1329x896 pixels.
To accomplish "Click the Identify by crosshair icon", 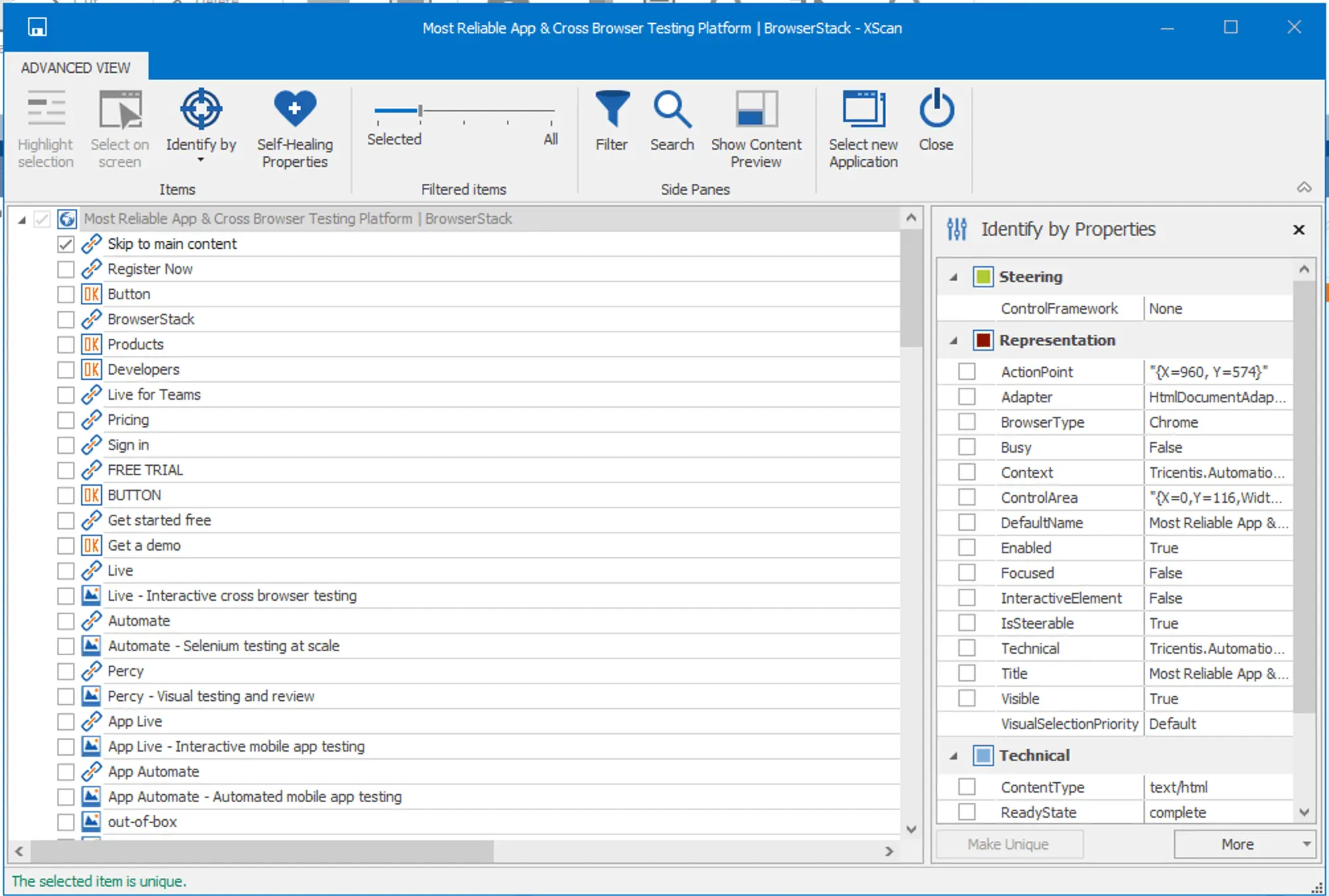I will click(x=201, y=109).
